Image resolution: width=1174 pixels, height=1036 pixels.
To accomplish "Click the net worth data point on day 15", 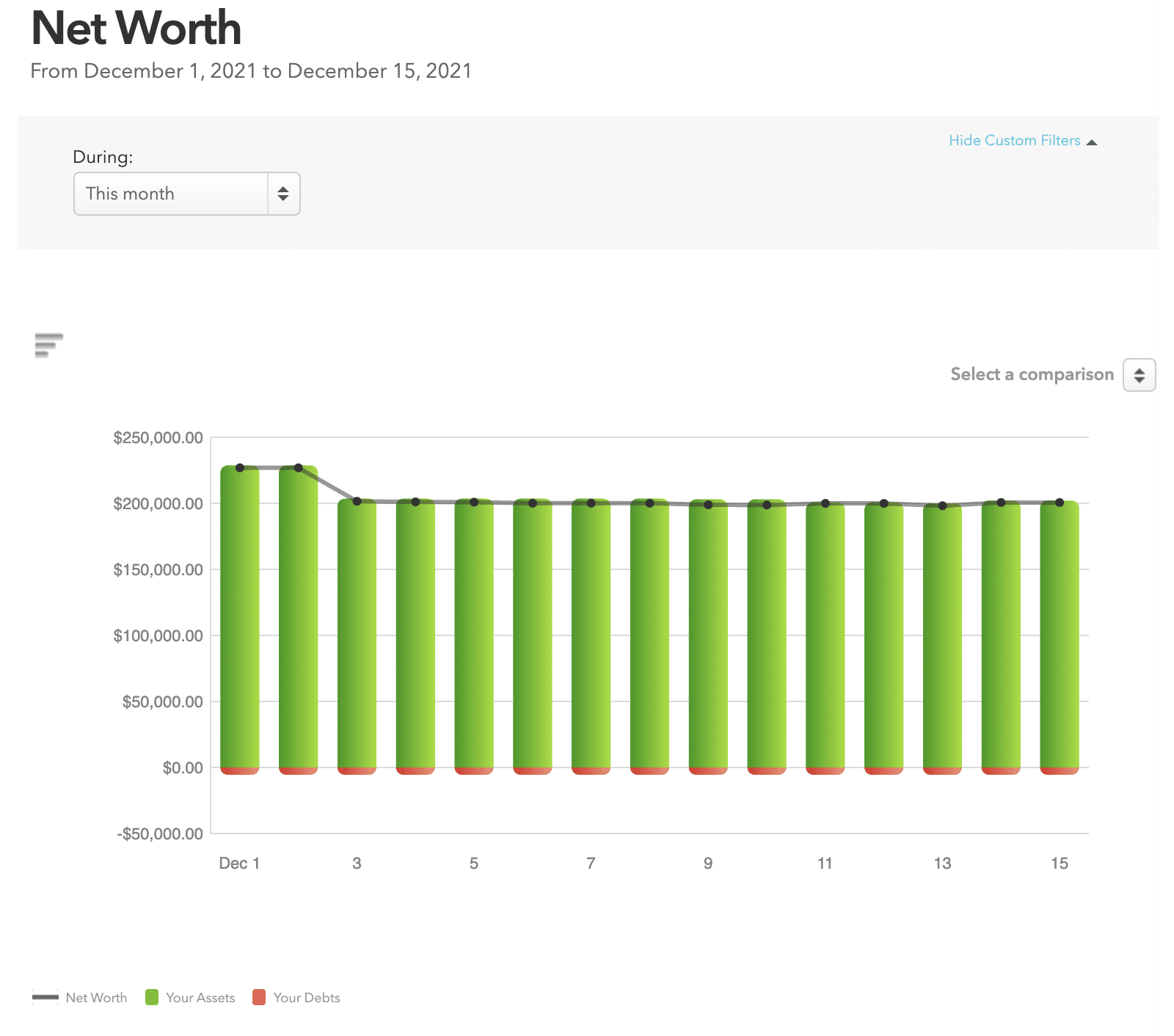I will tap(1060, 503).
